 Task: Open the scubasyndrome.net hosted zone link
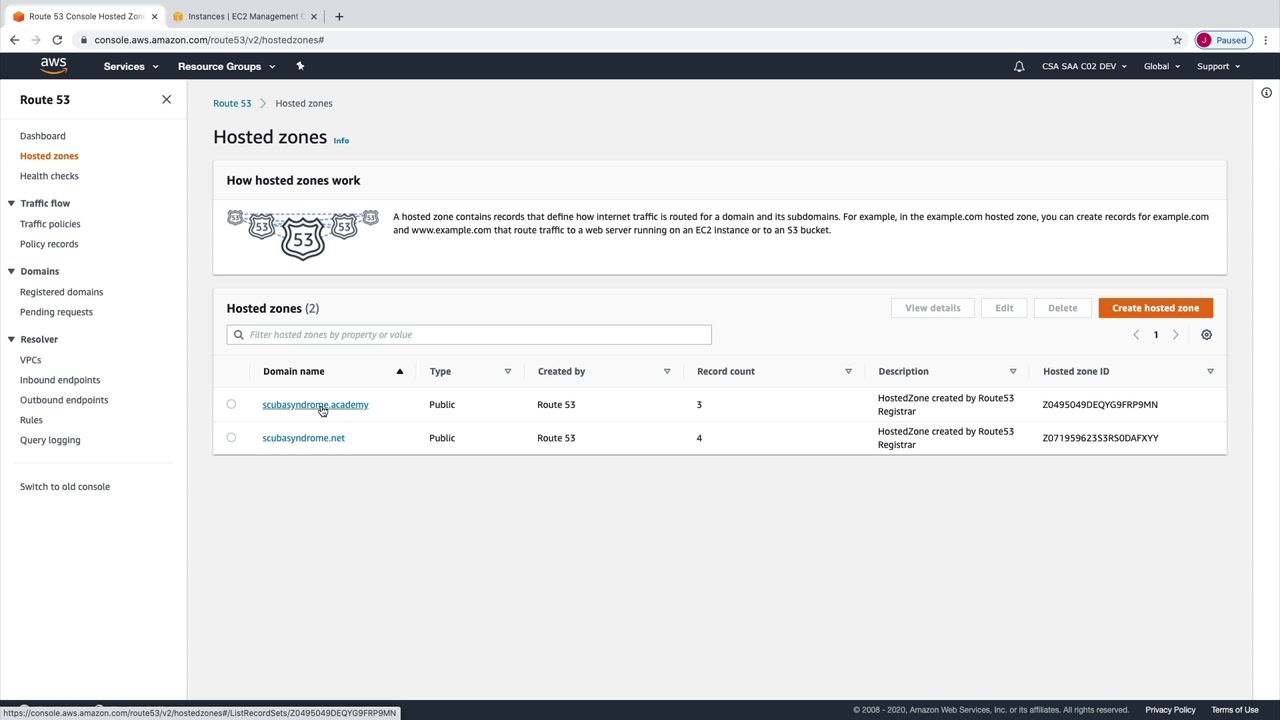click(x=303, y=438)
